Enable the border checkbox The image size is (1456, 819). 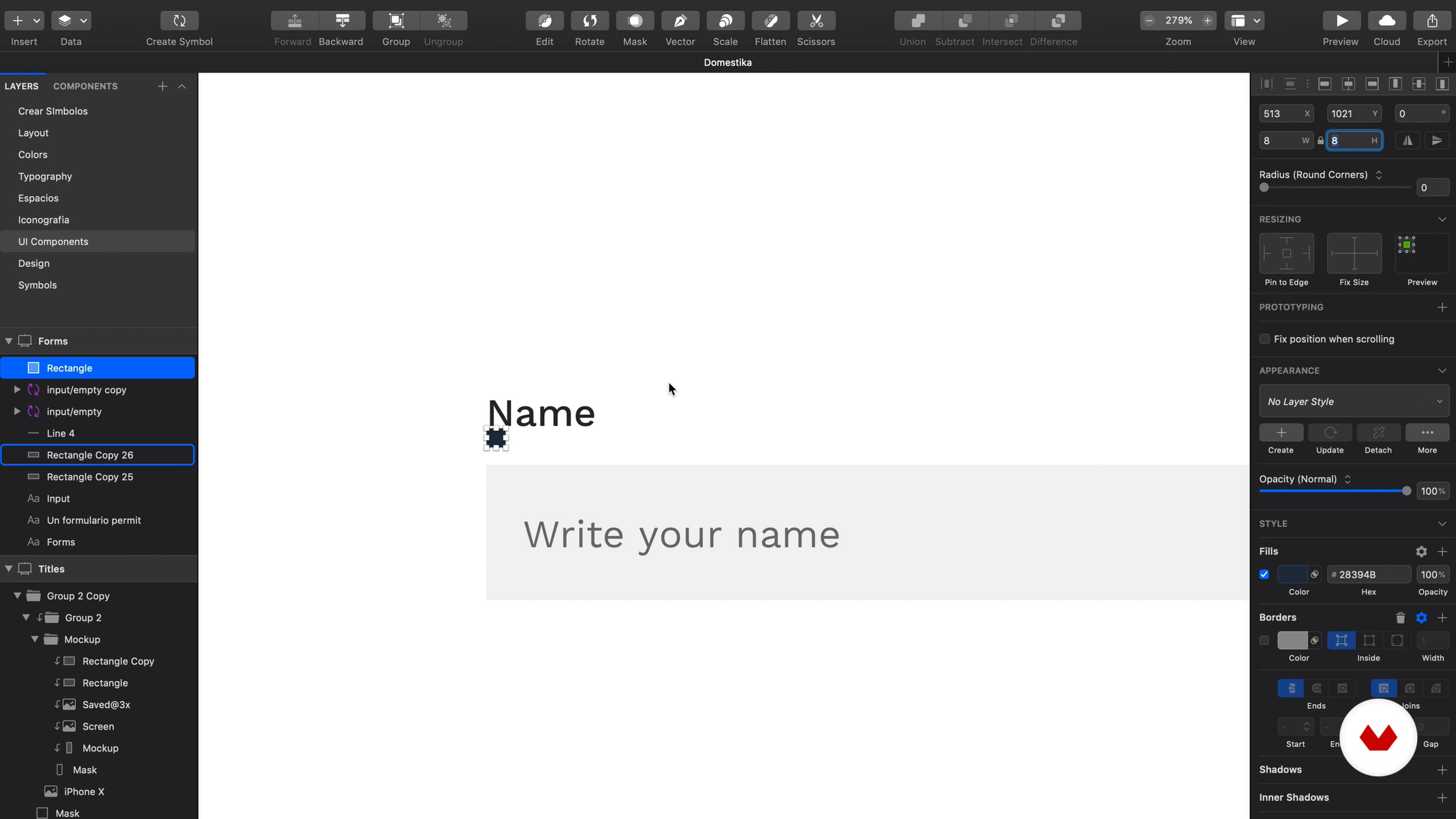[x=1265, y=641]
